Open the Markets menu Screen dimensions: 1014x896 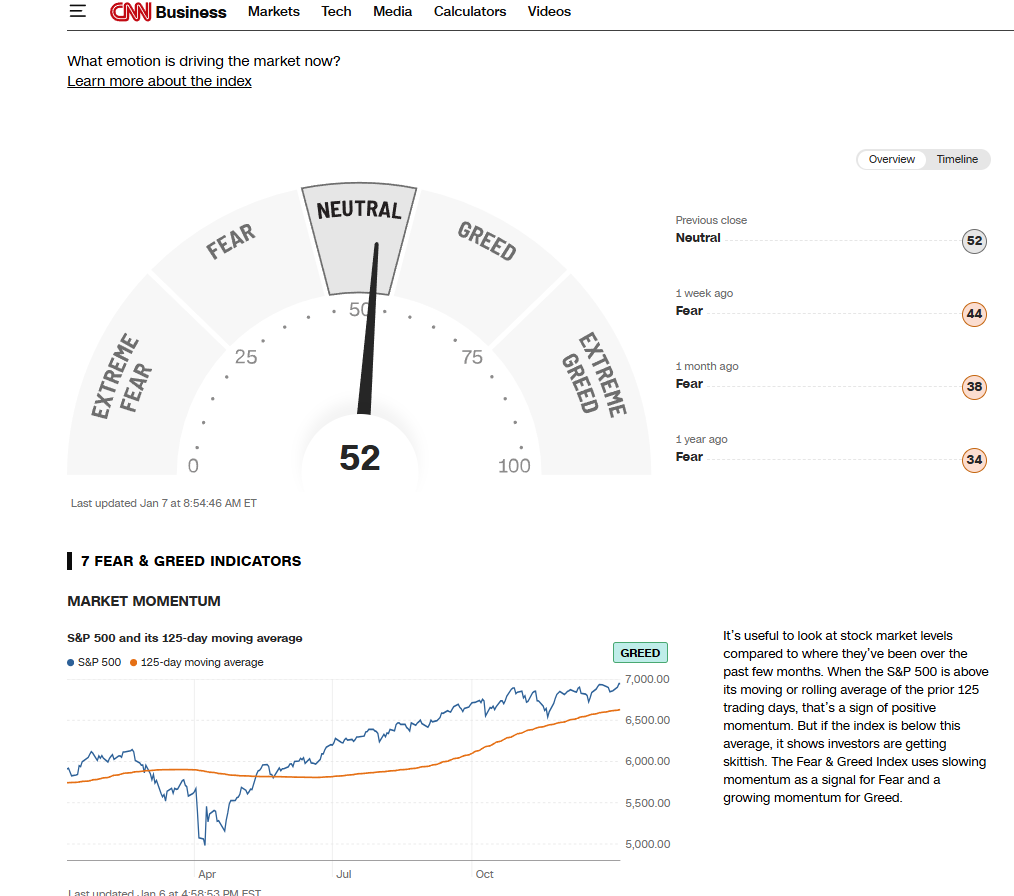click(x=273, y=12)
